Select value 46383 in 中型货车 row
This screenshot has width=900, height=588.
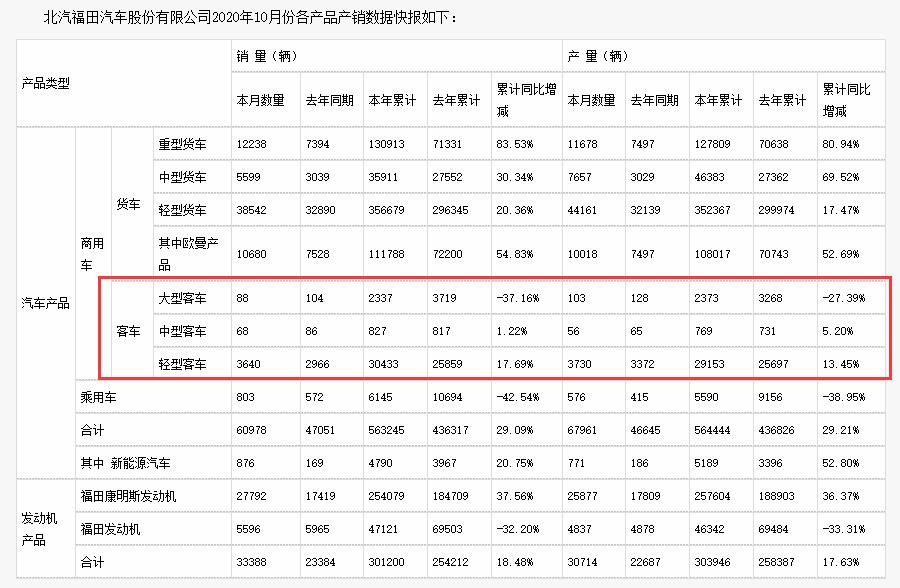coord(709,177)
